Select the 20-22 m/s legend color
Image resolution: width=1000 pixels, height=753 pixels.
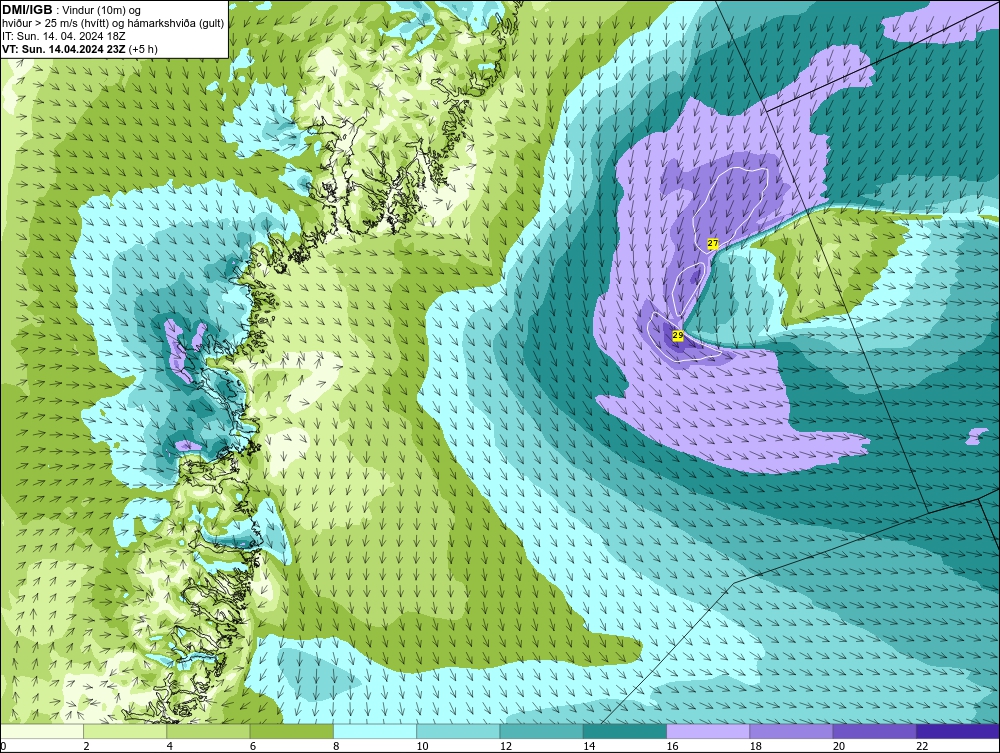[874, 731]
